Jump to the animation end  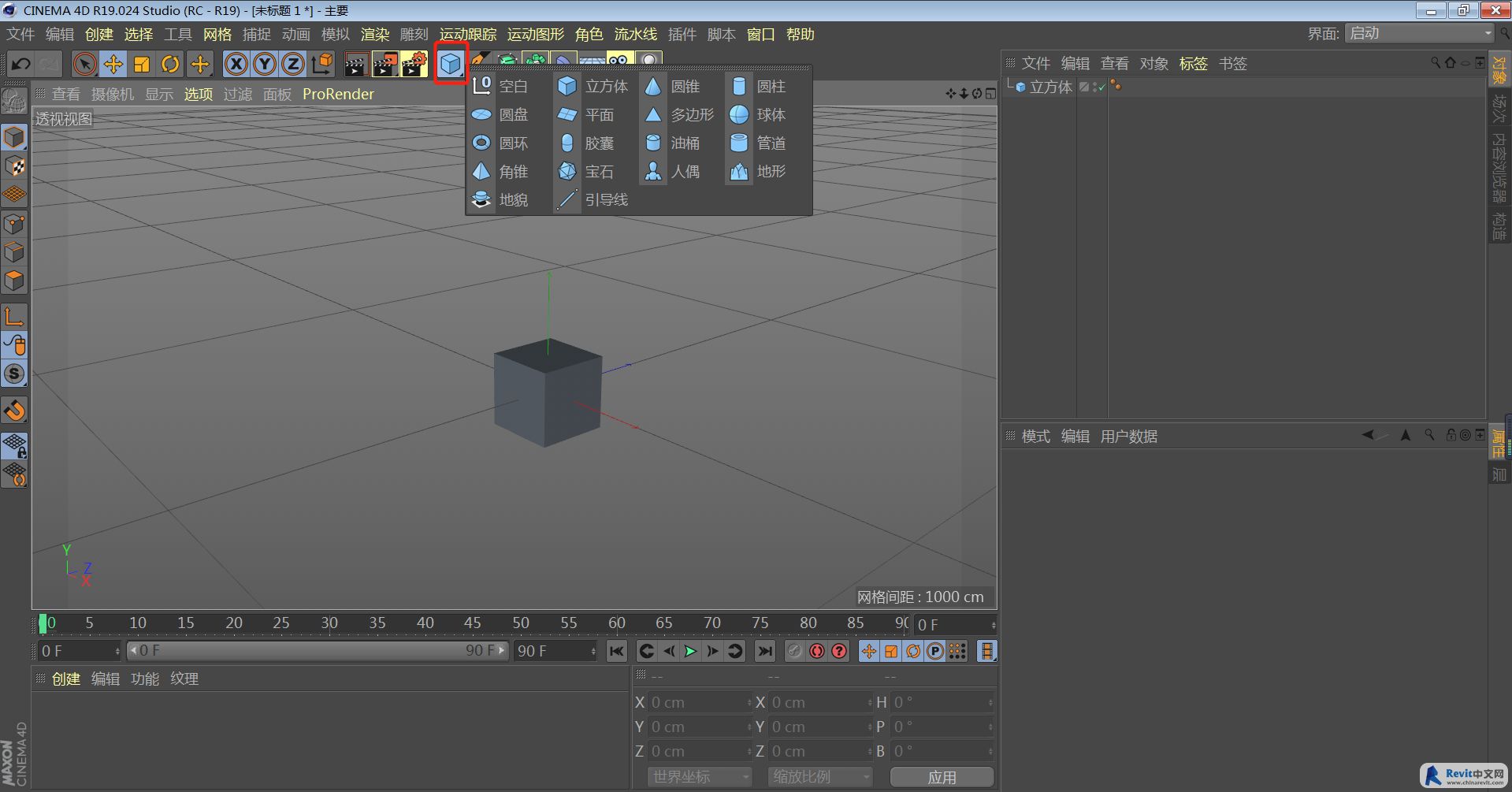[764, 651]
